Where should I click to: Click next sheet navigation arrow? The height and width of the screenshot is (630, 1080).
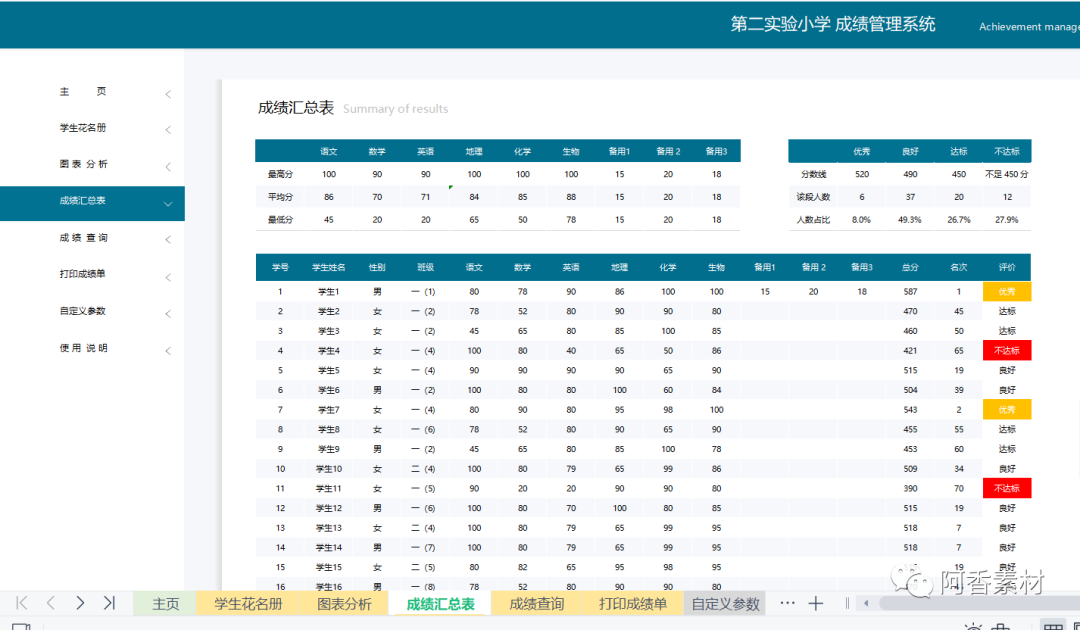(x=80, y=603)
